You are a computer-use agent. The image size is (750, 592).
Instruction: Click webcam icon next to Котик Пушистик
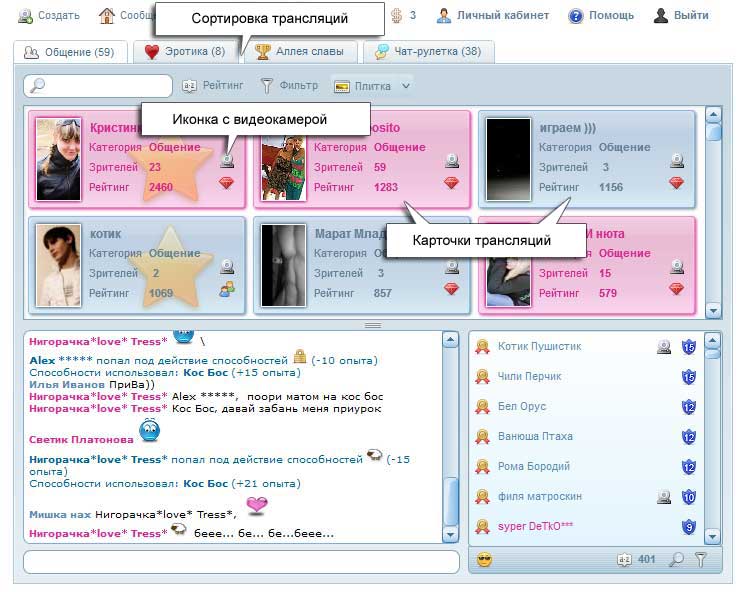pyautogui.click(x=664, y=347)
